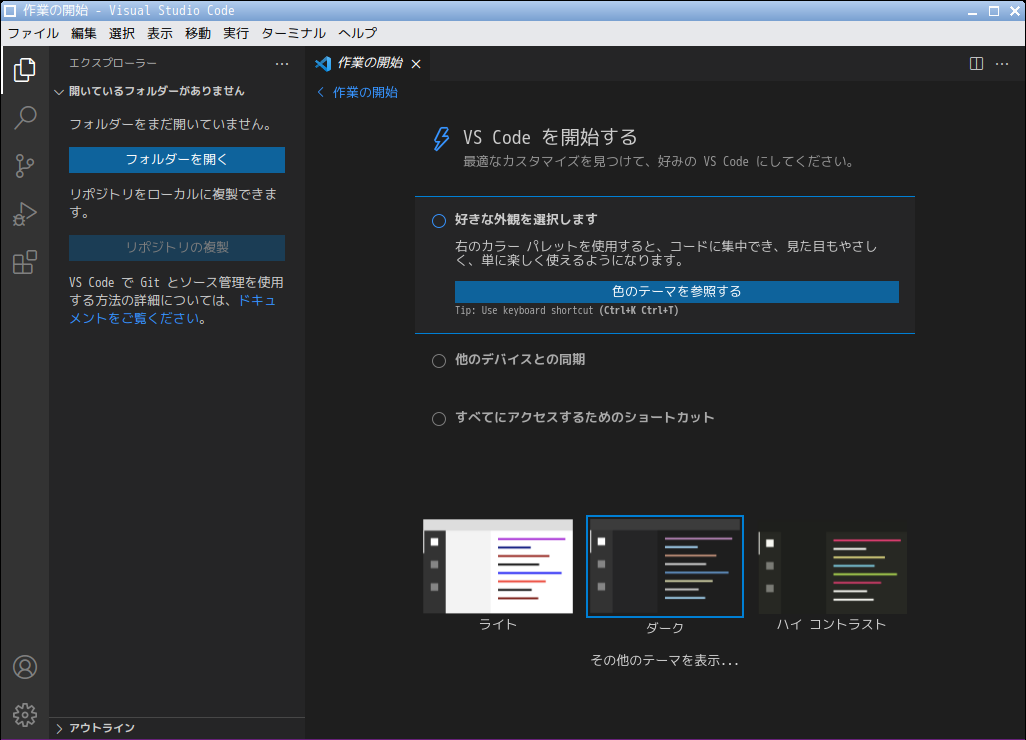Image resolution: width=1026 pixels, height=740 pixels.
Task: Maximize the Visual Studio Code window
Action: (993, 11)
